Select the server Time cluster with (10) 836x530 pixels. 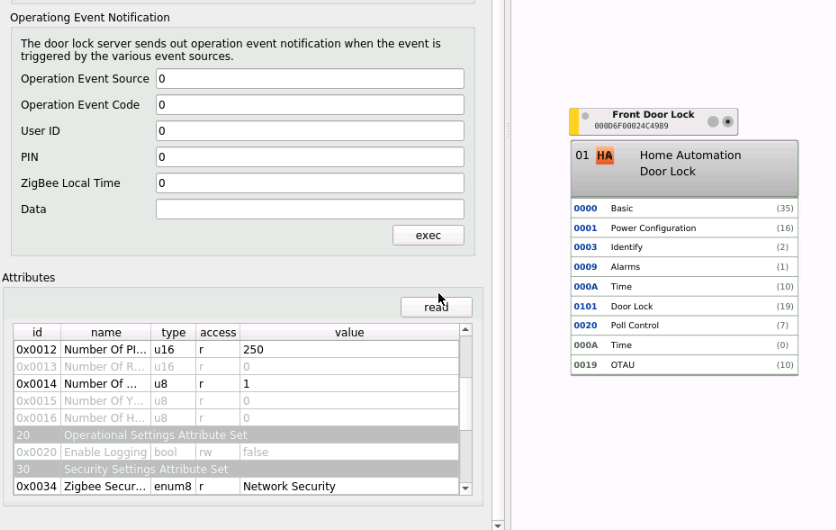click(684, 287)
